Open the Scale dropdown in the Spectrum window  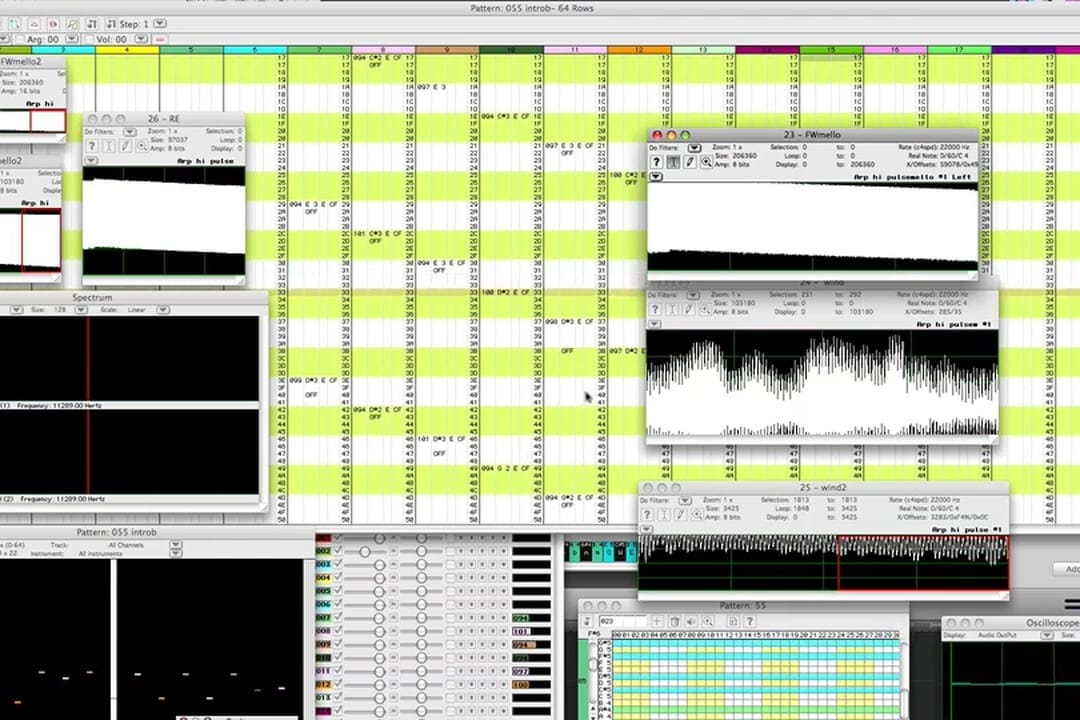pyautogui.click(x=162, y=310)
